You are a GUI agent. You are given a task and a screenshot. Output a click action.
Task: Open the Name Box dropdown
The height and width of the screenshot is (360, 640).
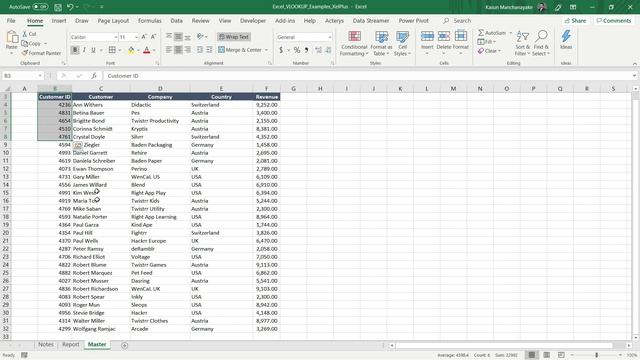pos(40,76)
